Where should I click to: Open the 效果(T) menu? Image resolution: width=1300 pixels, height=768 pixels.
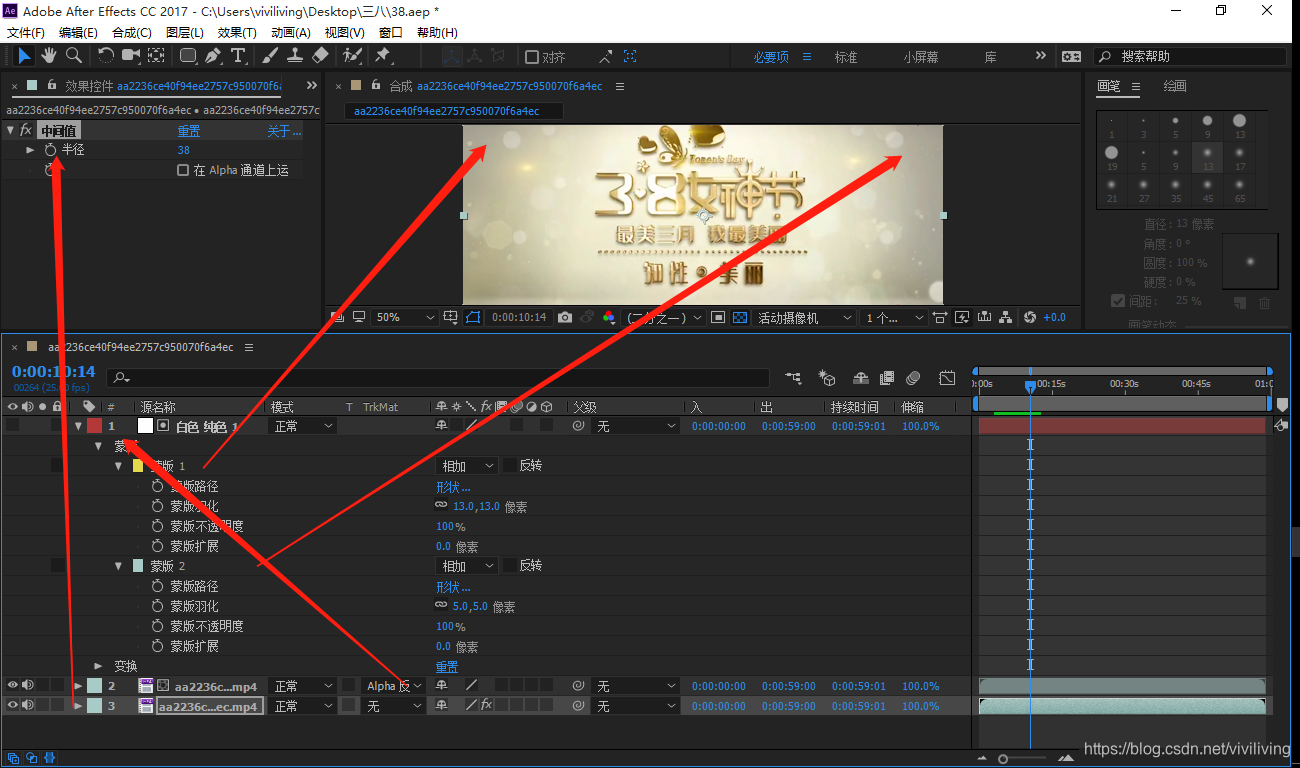[237, 32]
